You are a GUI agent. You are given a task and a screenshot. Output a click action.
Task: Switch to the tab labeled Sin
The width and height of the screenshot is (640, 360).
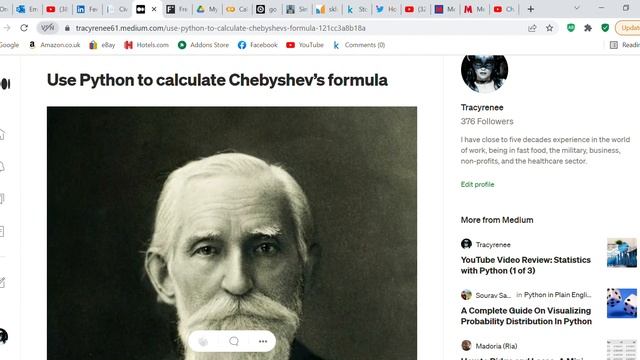297,9
